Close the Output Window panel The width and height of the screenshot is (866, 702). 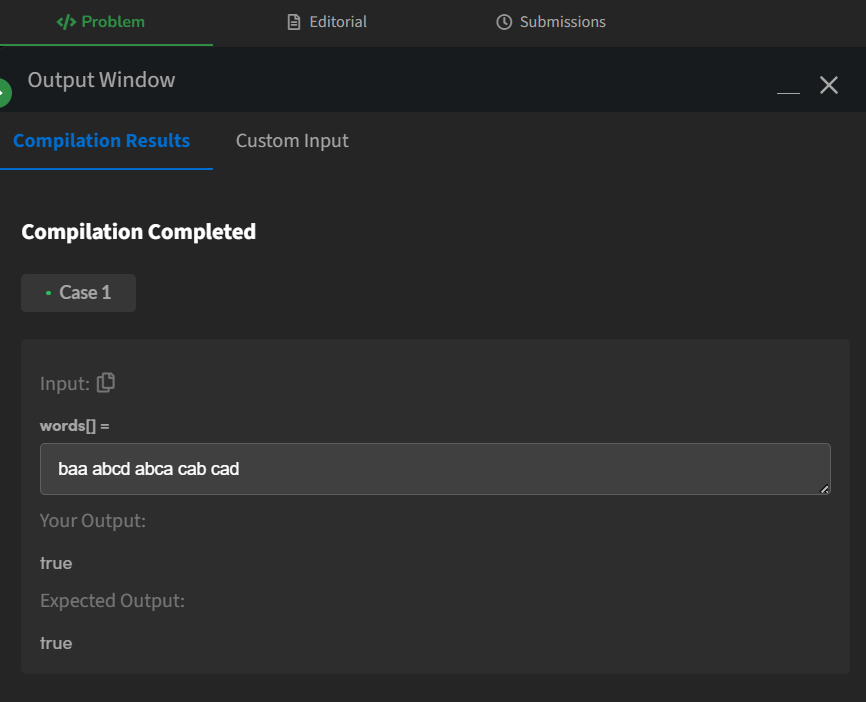tap(828, 85)
